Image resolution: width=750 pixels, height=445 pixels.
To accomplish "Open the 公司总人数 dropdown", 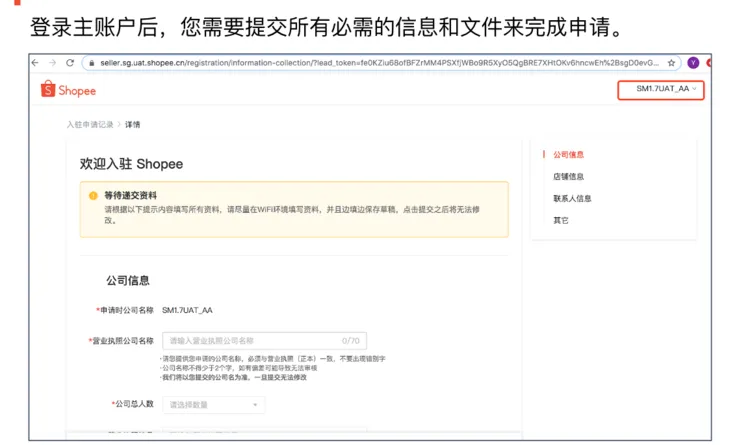I will 213,405.
